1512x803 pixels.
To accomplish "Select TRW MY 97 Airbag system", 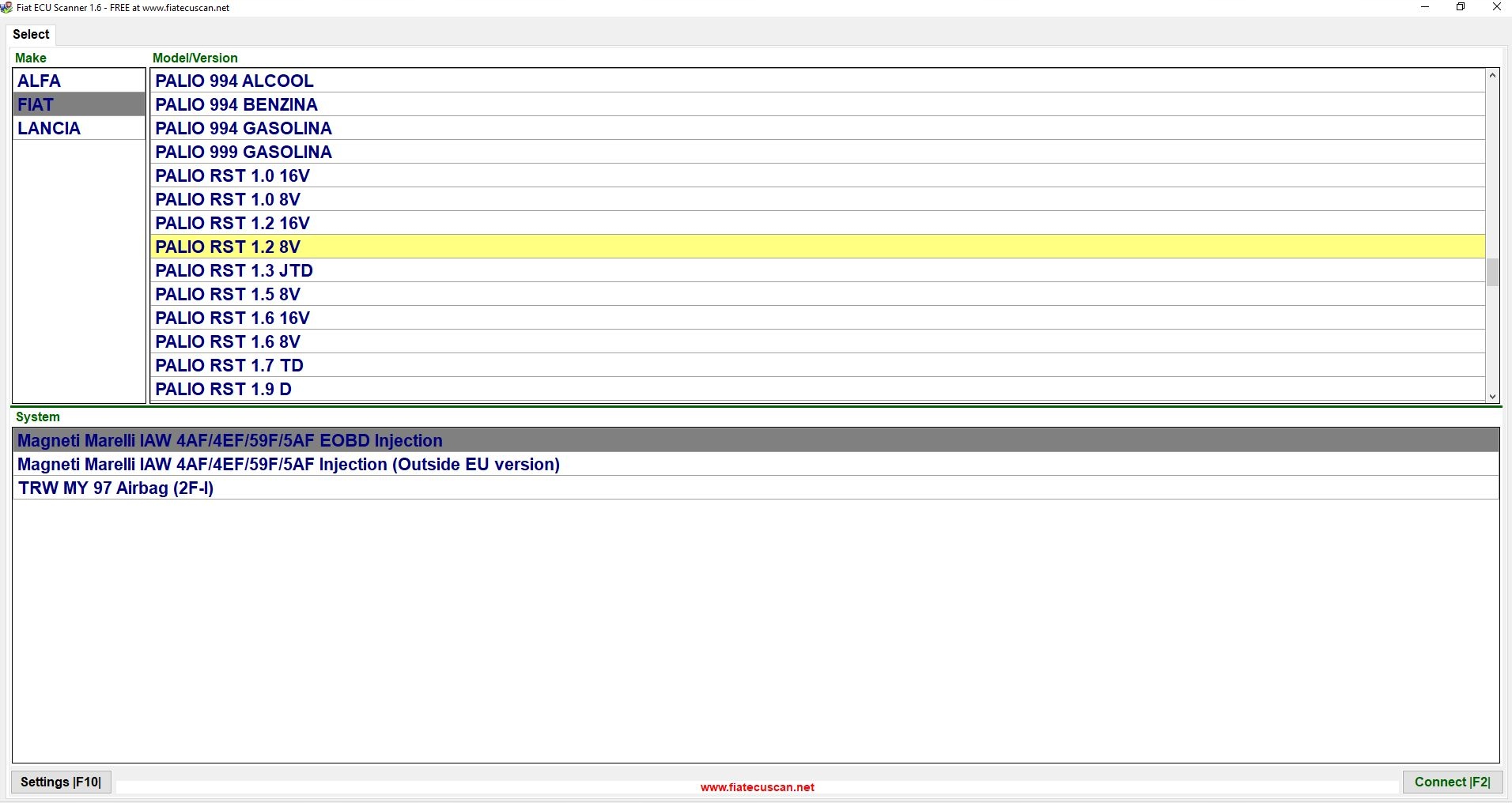I will click(x=756, y=488).
